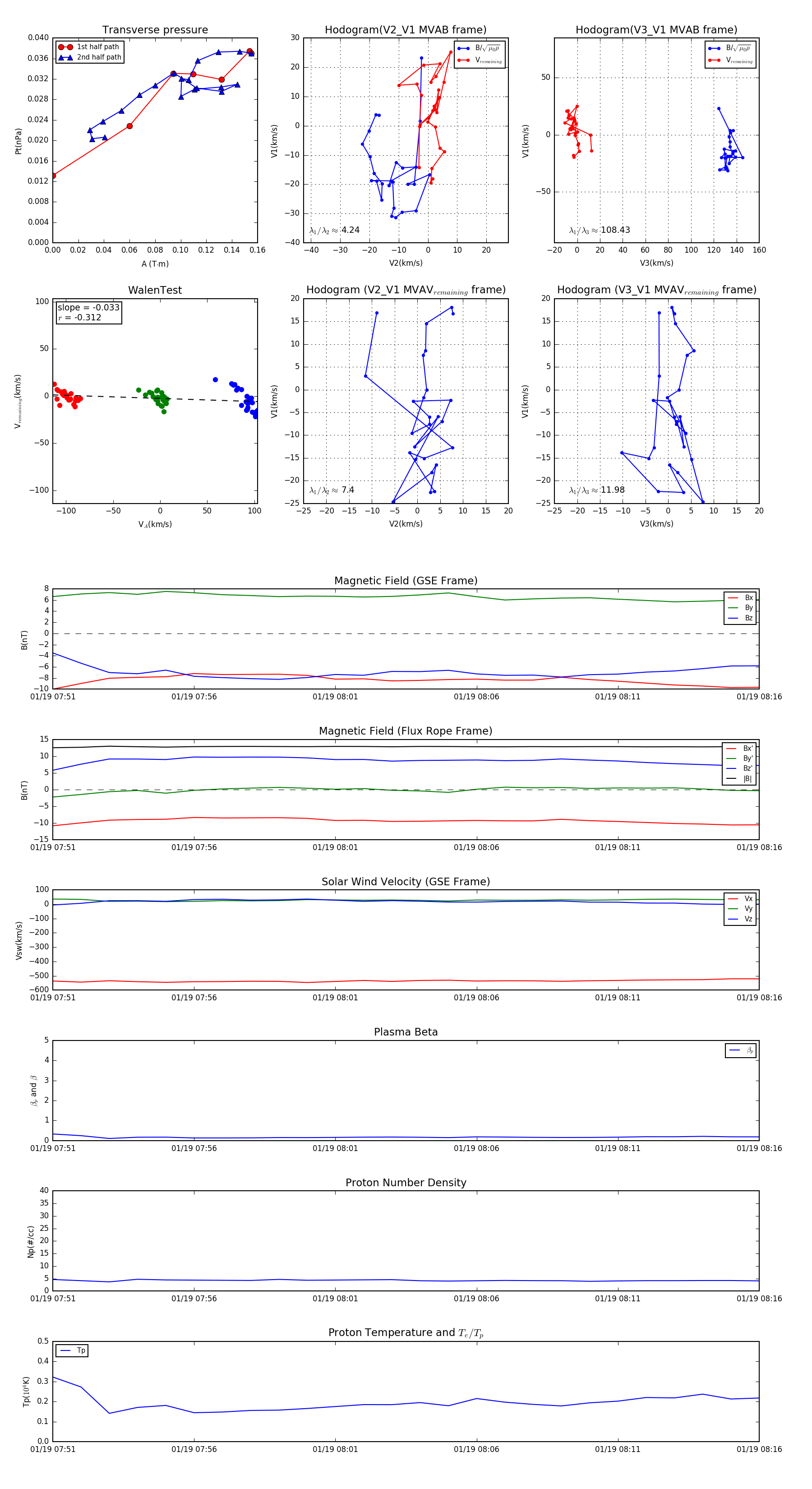Click the 'Bx' legend entry in GSE magnetic field
Image resolution: width=812 pixels, height=1489 pixels.
click(x=740, y=598)
